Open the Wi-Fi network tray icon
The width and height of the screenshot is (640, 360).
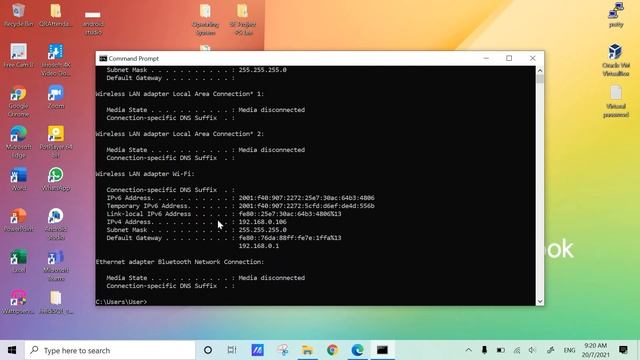pyautogui.click(x=517, y=350)
